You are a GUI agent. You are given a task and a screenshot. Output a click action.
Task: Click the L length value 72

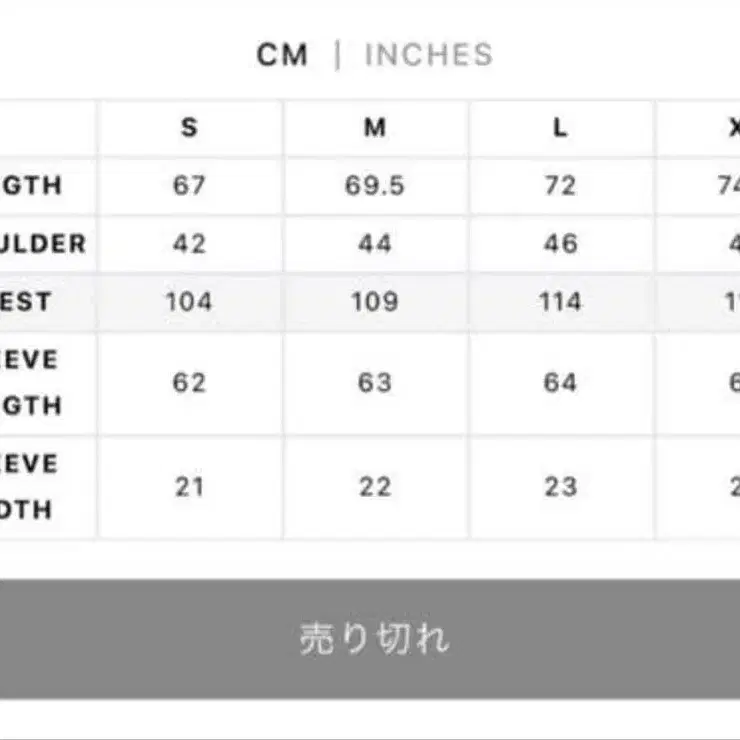pyautogui.click(x=560, y=186)
